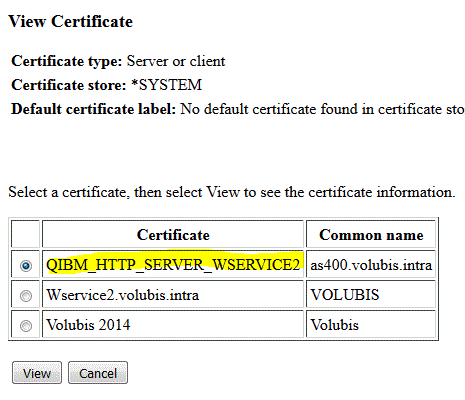
Task: Click the empty header cell above radio buttons
Action: [x=26, y=235]
